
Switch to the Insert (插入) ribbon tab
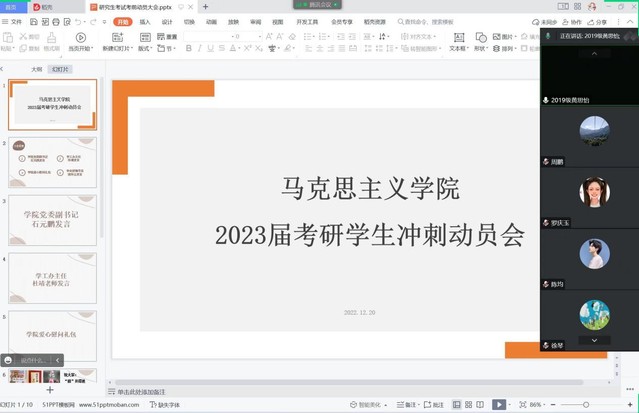(145, 21)
